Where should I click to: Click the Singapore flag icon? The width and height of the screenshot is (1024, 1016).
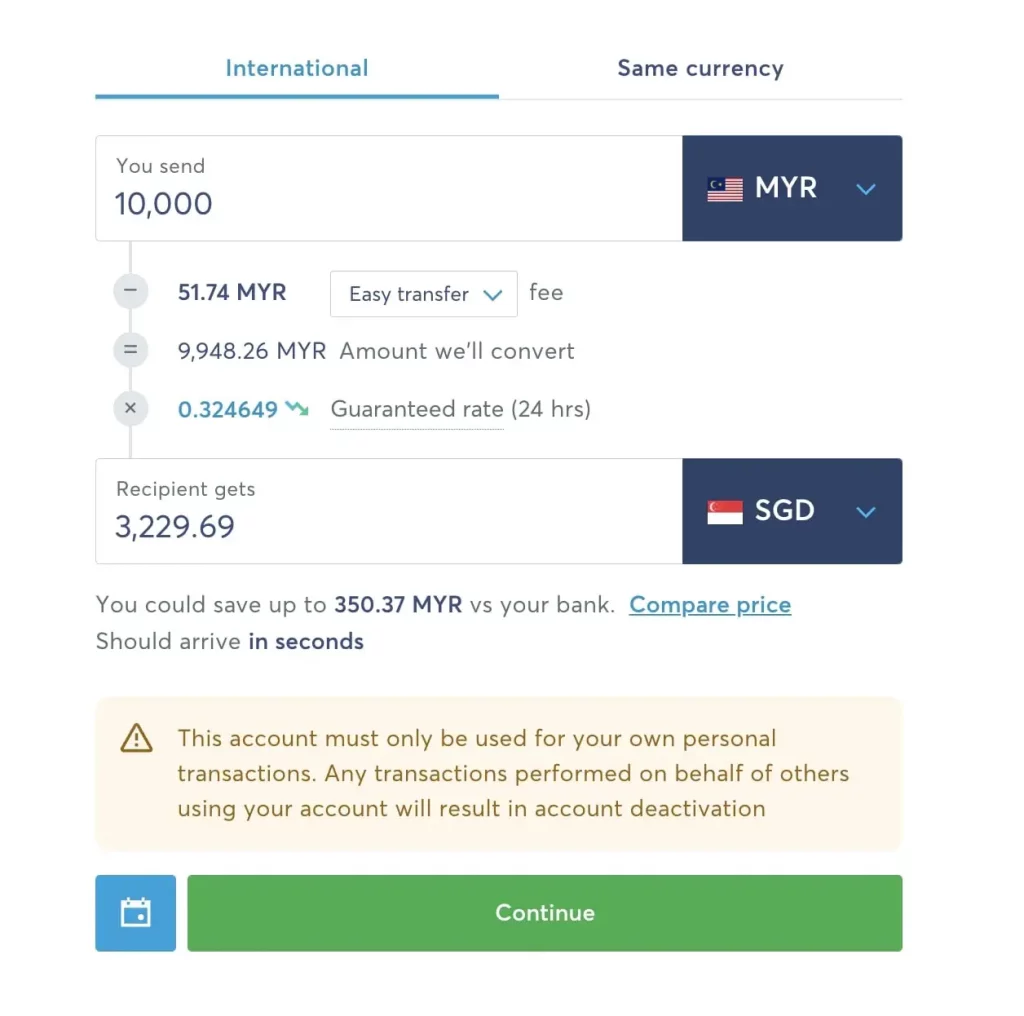coord(725,512)
